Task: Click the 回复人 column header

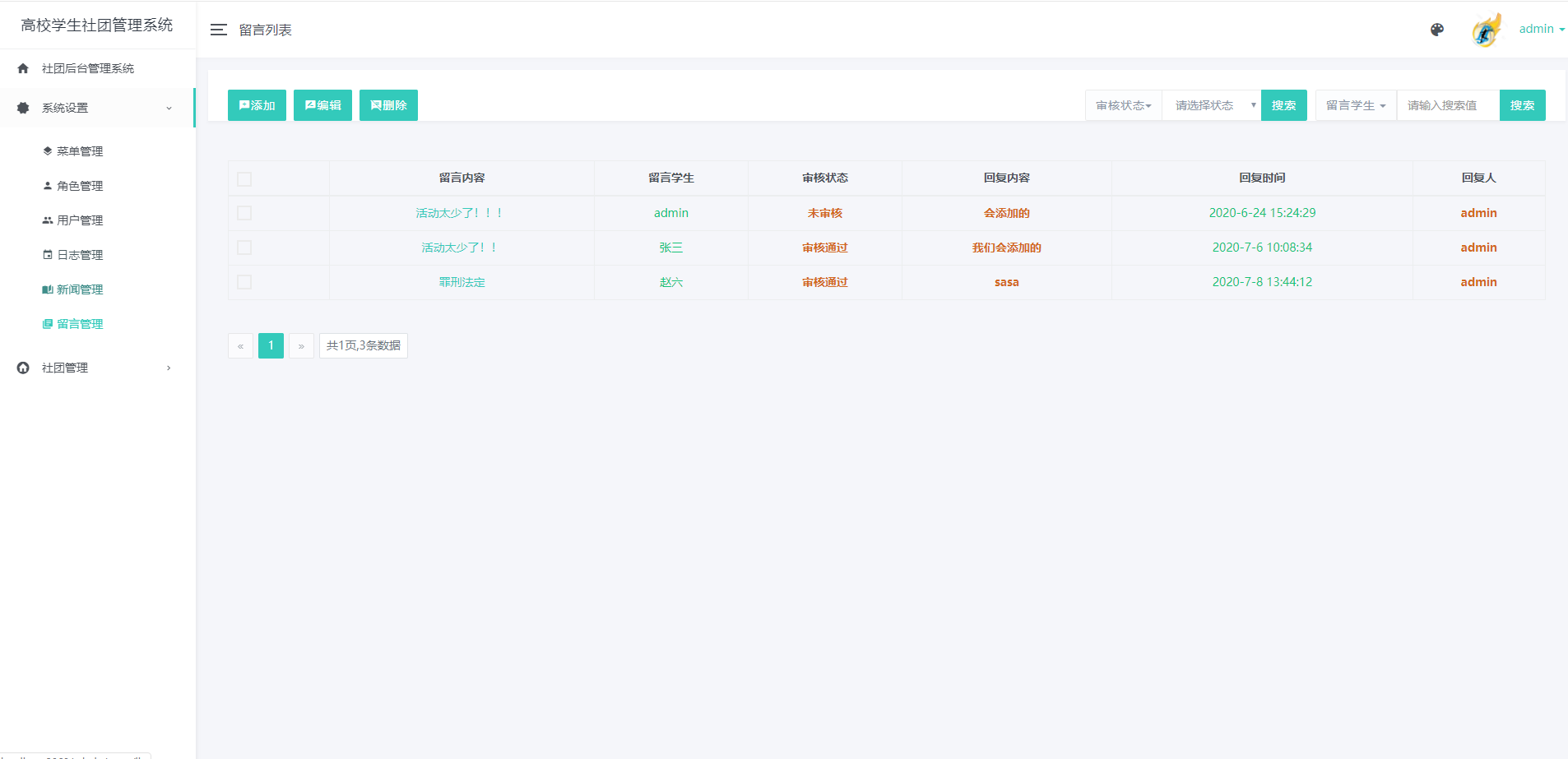Action: click(1478, 178)
